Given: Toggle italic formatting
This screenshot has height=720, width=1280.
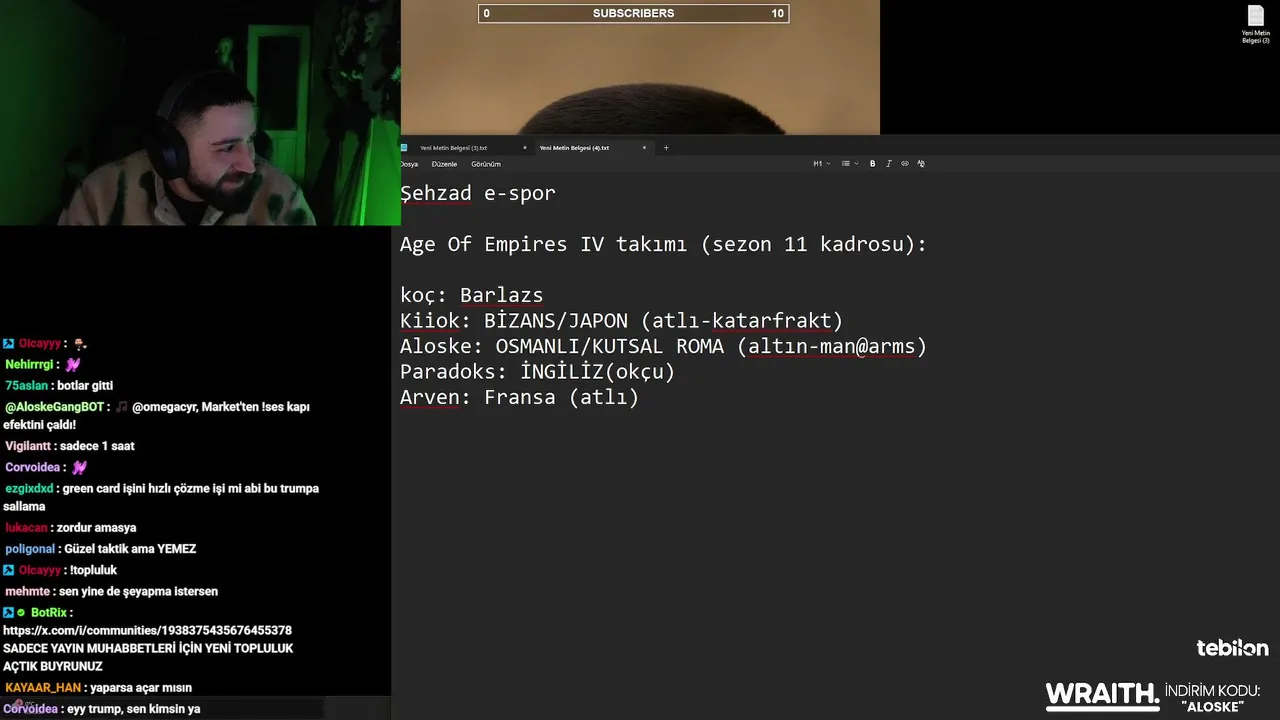Looking at the screenshot, I should pyautogui.click(x=888, y=164).
